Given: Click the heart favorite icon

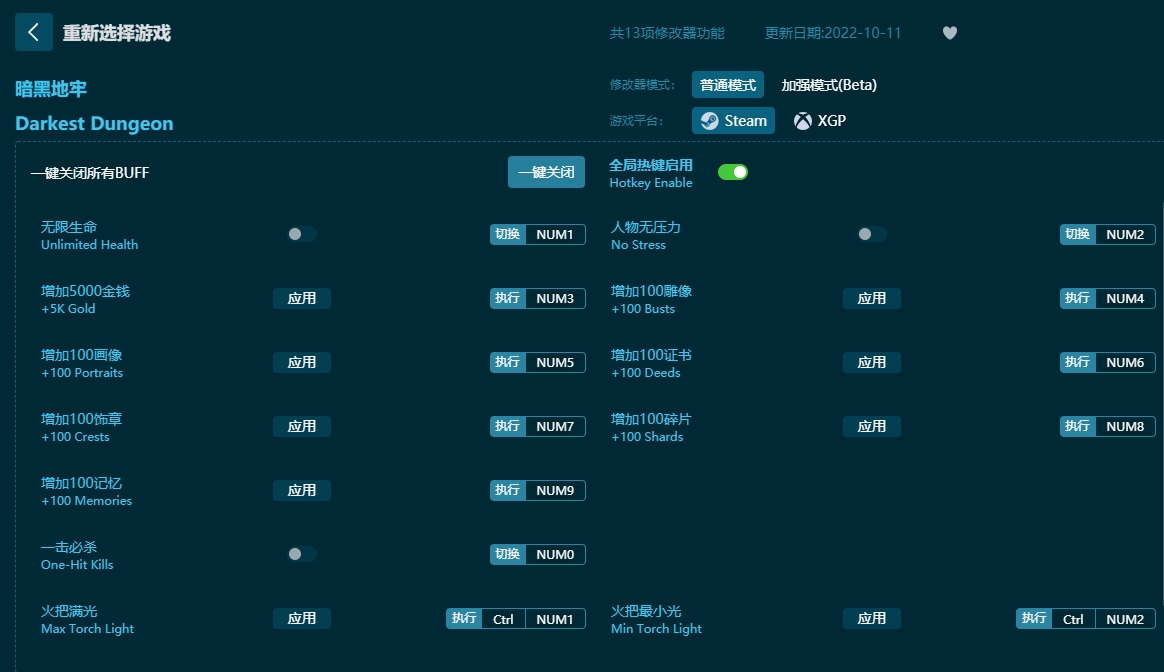Looking at the screenshot, I should click(949, 33).
